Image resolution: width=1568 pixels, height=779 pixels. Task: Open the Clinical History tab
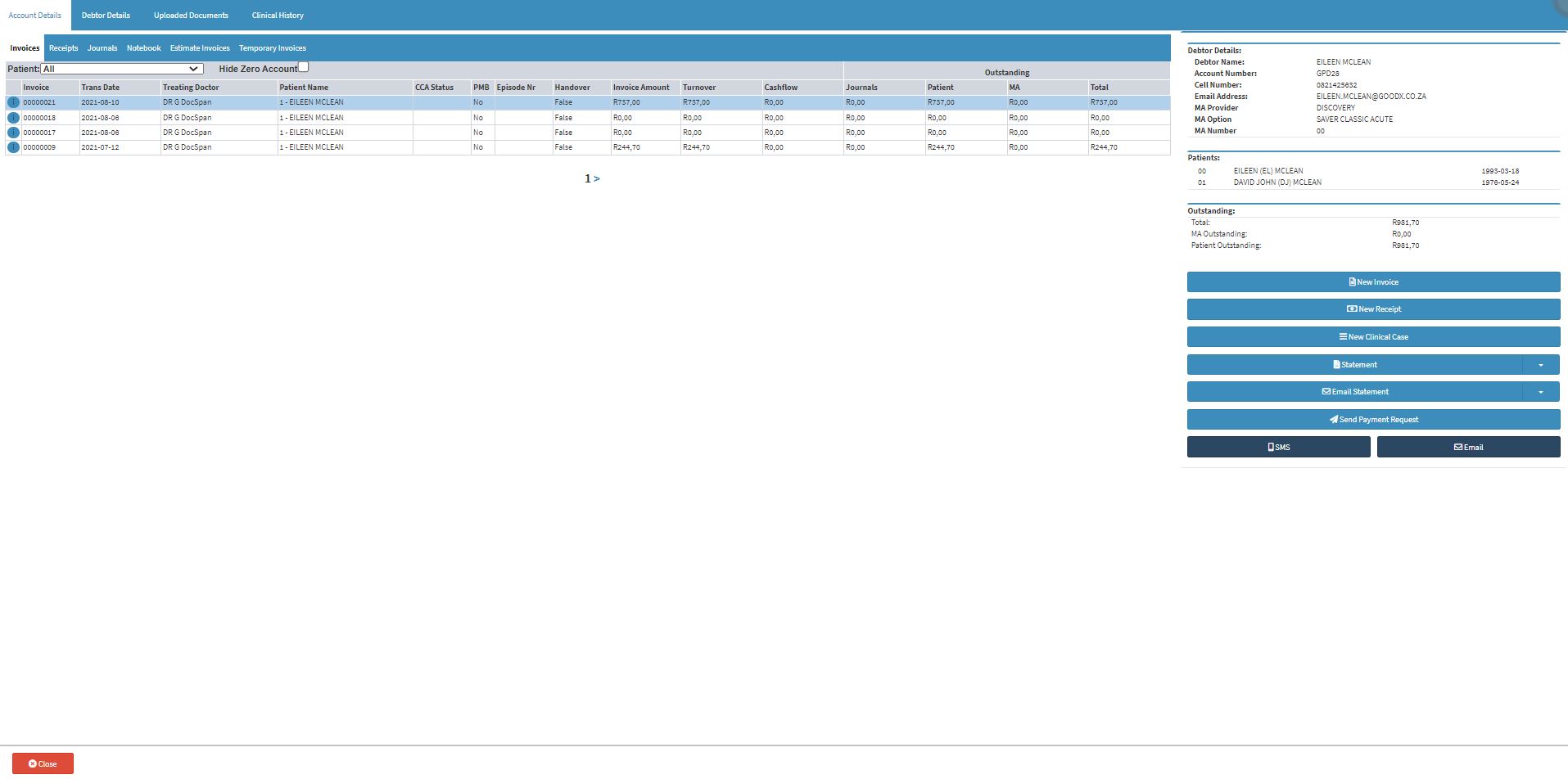coord(278,16)
